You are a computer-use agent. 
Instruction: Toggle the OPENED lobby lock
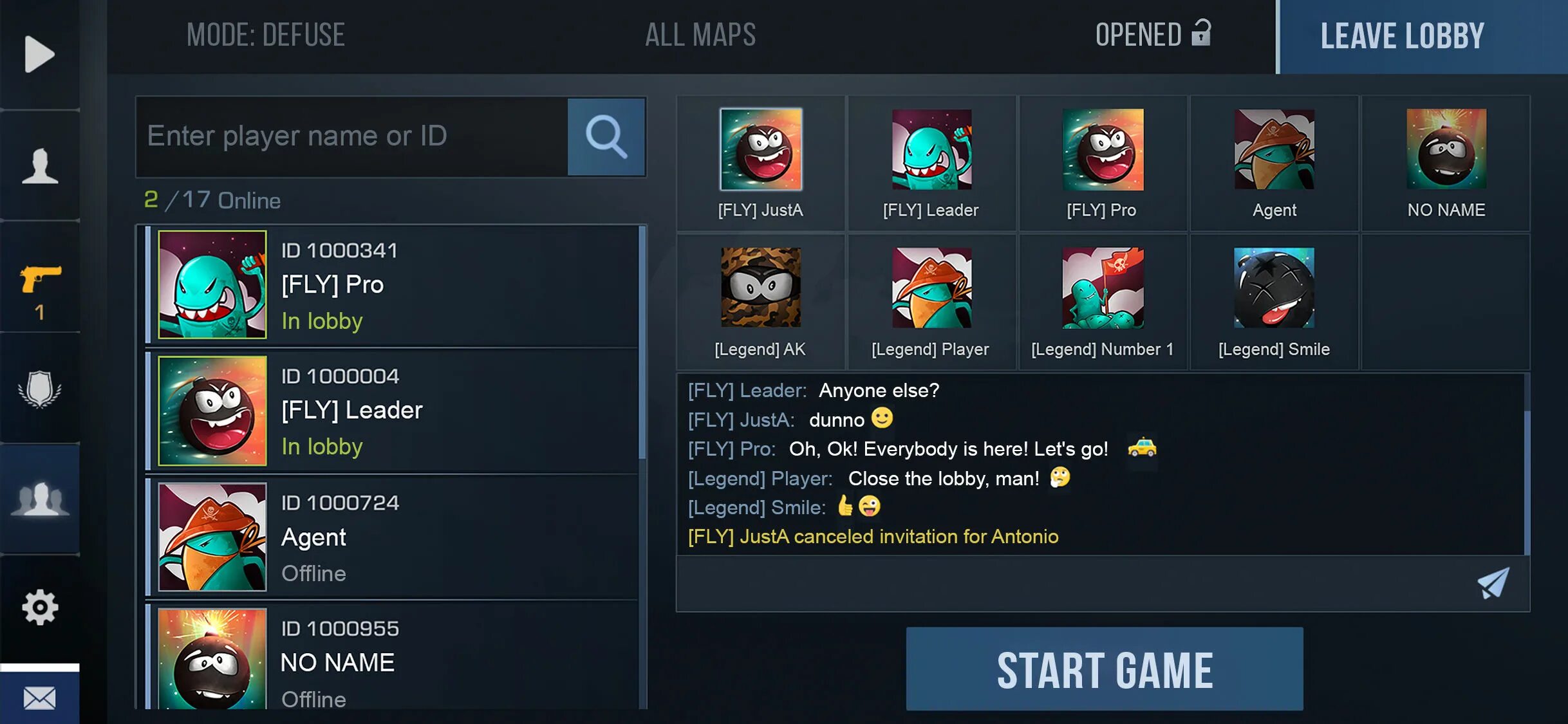[x=1153, y=34]
